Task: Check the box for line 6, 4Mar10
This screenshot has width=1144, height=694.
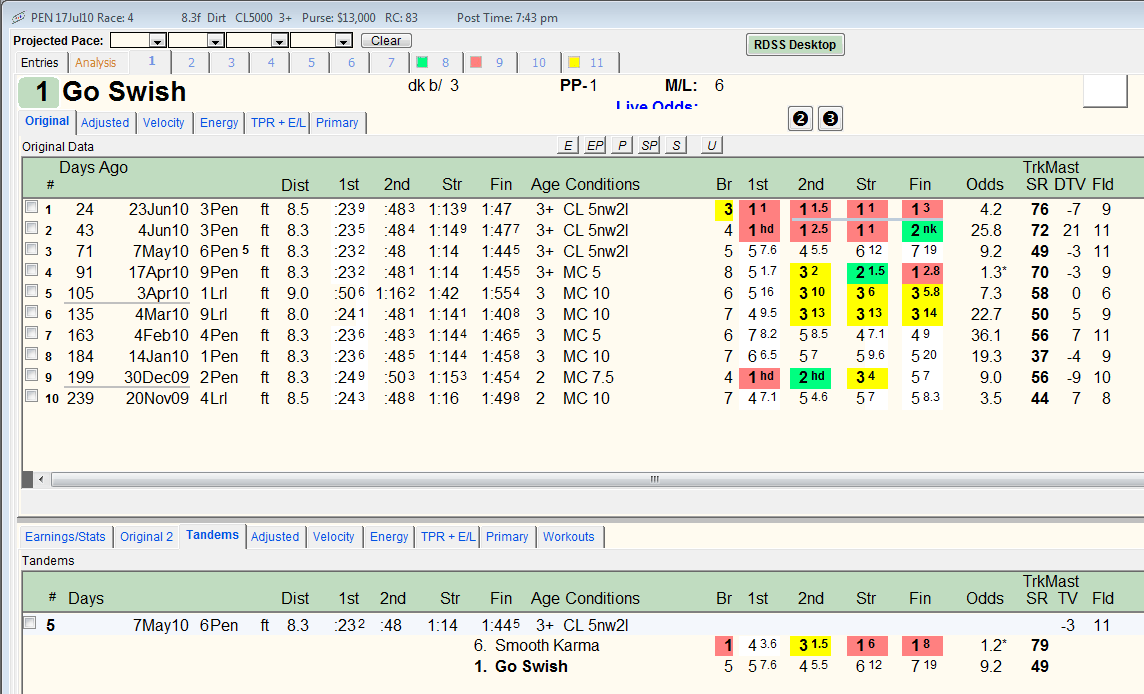Action: [31, 312]
